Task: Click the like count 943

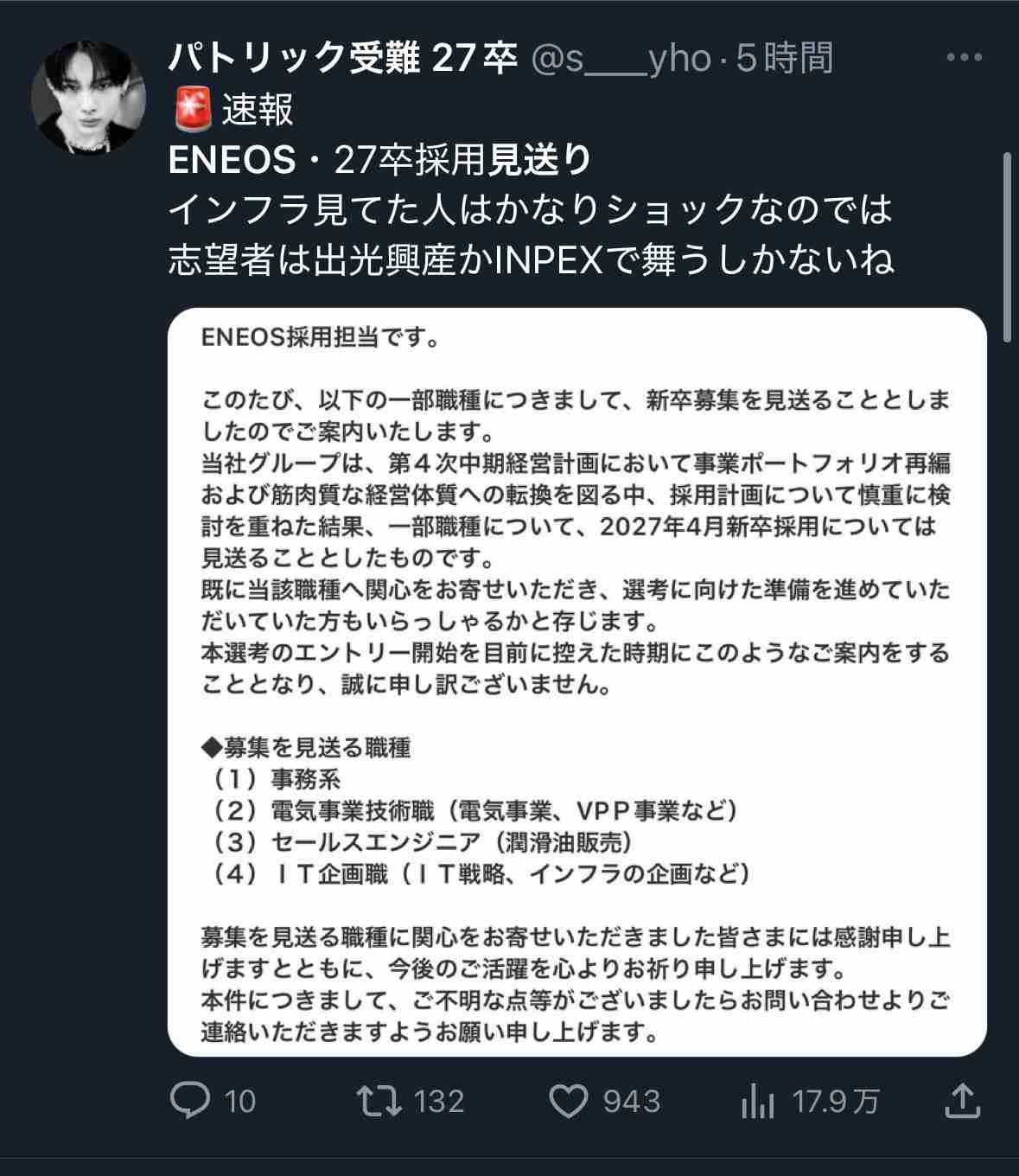Action: (x=632, y=1102)
